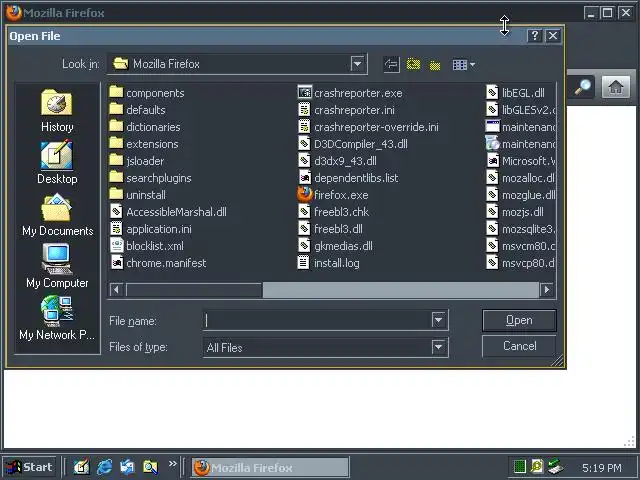Select crashreporter.ini file

point(346,110)
